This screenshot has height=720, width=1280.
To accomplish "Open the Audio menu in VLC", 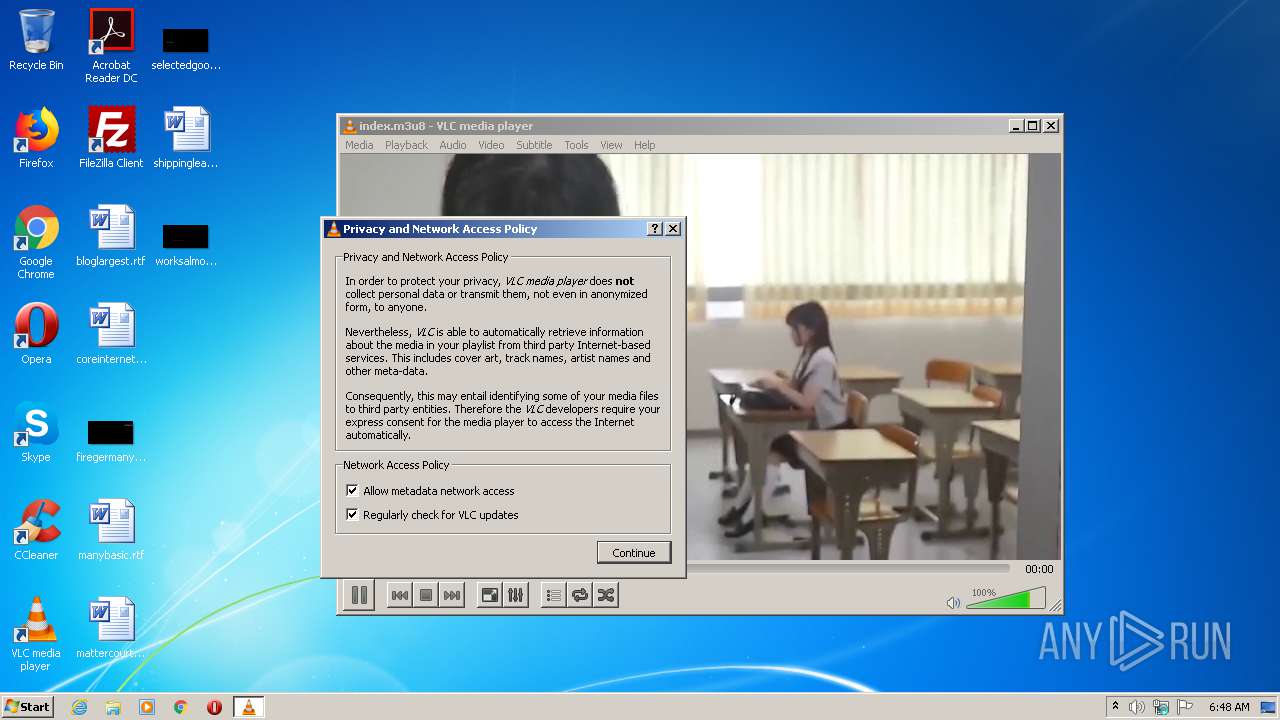I will [x=453, y=145].
